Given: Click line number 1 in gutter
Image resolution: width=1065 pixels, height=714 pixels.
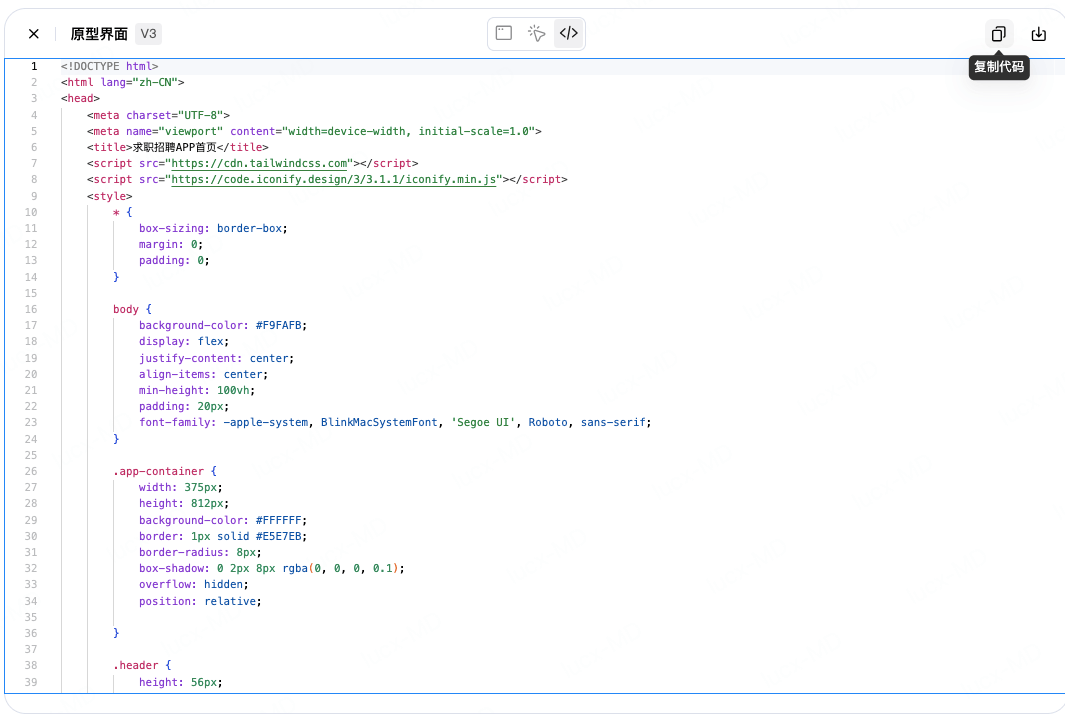Looking at the screenshot, I should [34, 67].
